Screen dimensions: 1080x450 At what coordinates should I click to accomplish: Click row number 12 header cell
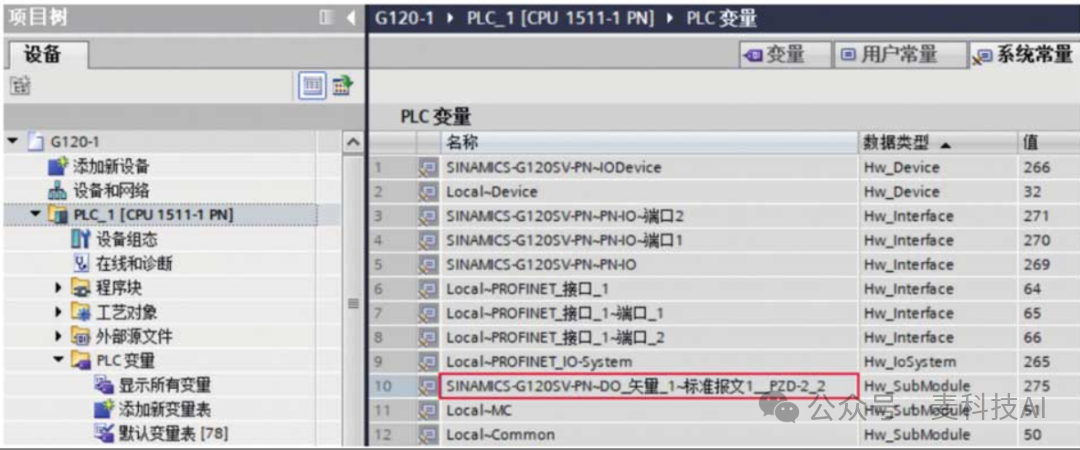(392, 435)
